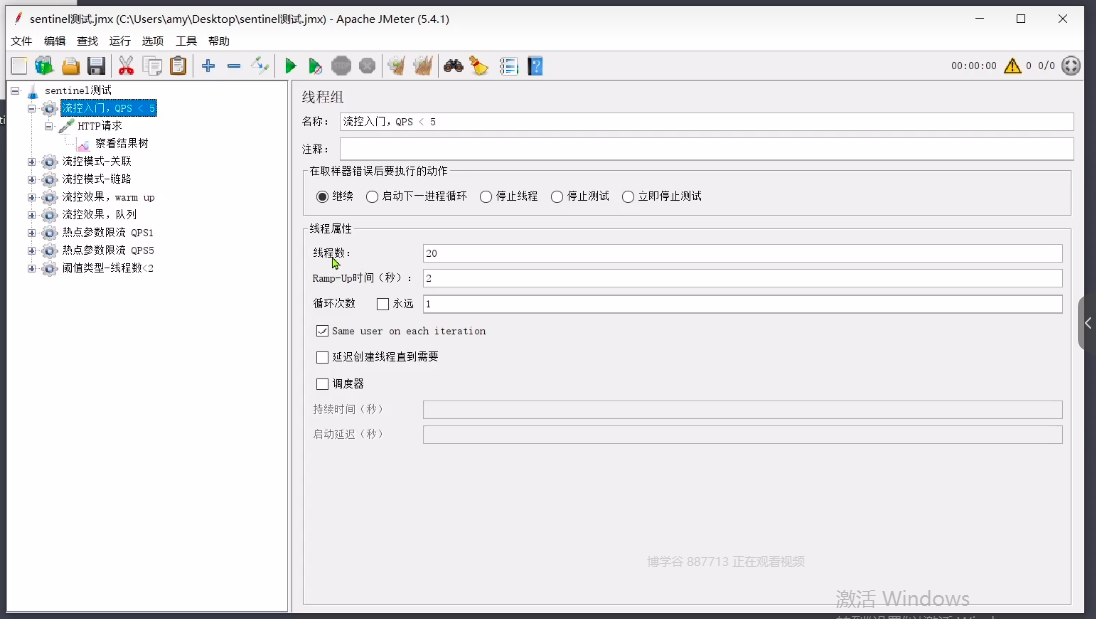Select the HTTP请求 sampler node
Image resolution: width=1096 pixels, height=619 pixels.
(x=99, y=126)
